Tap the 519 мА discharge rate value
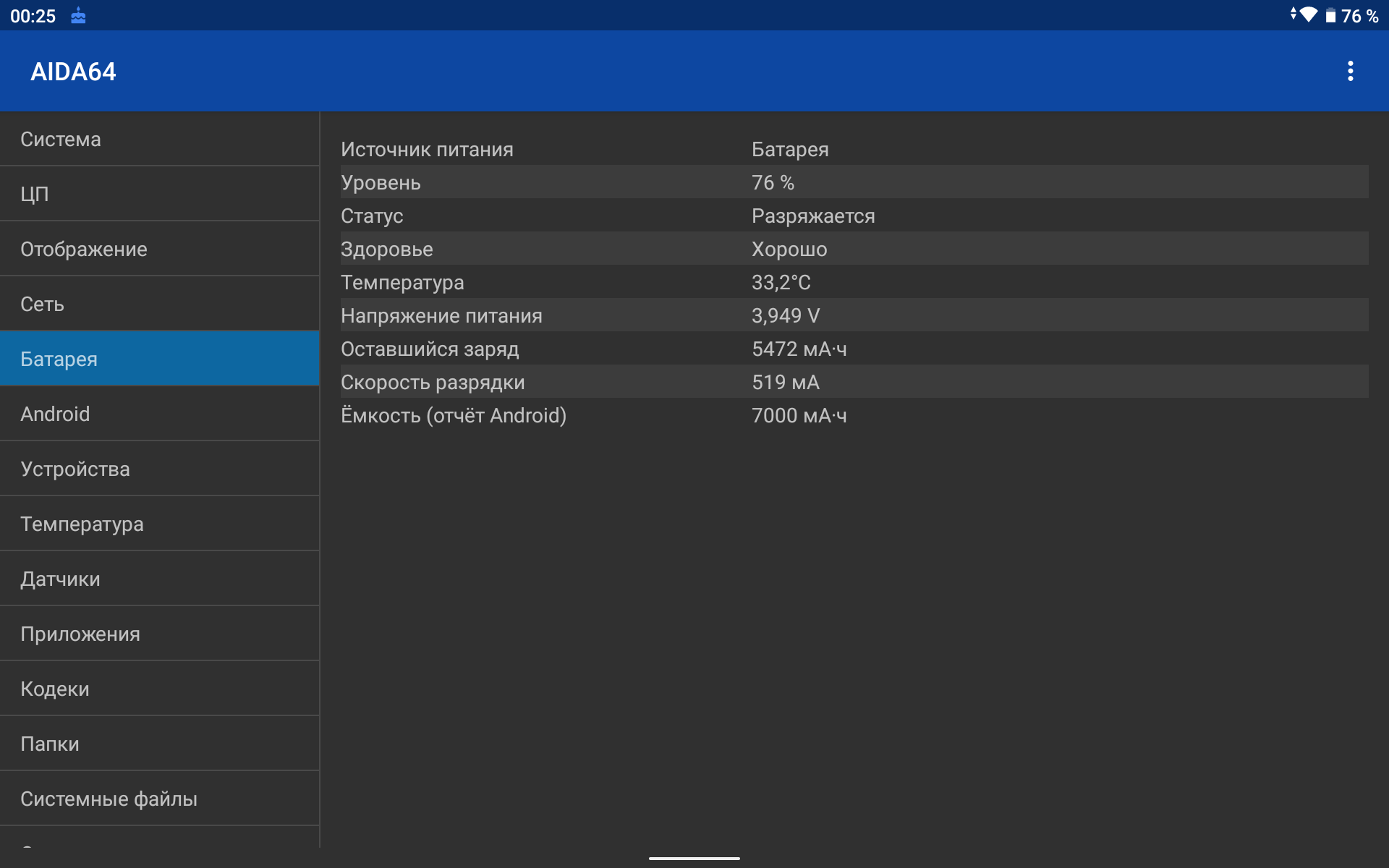This screenshot has width=1389, height=868. [786, 382]
